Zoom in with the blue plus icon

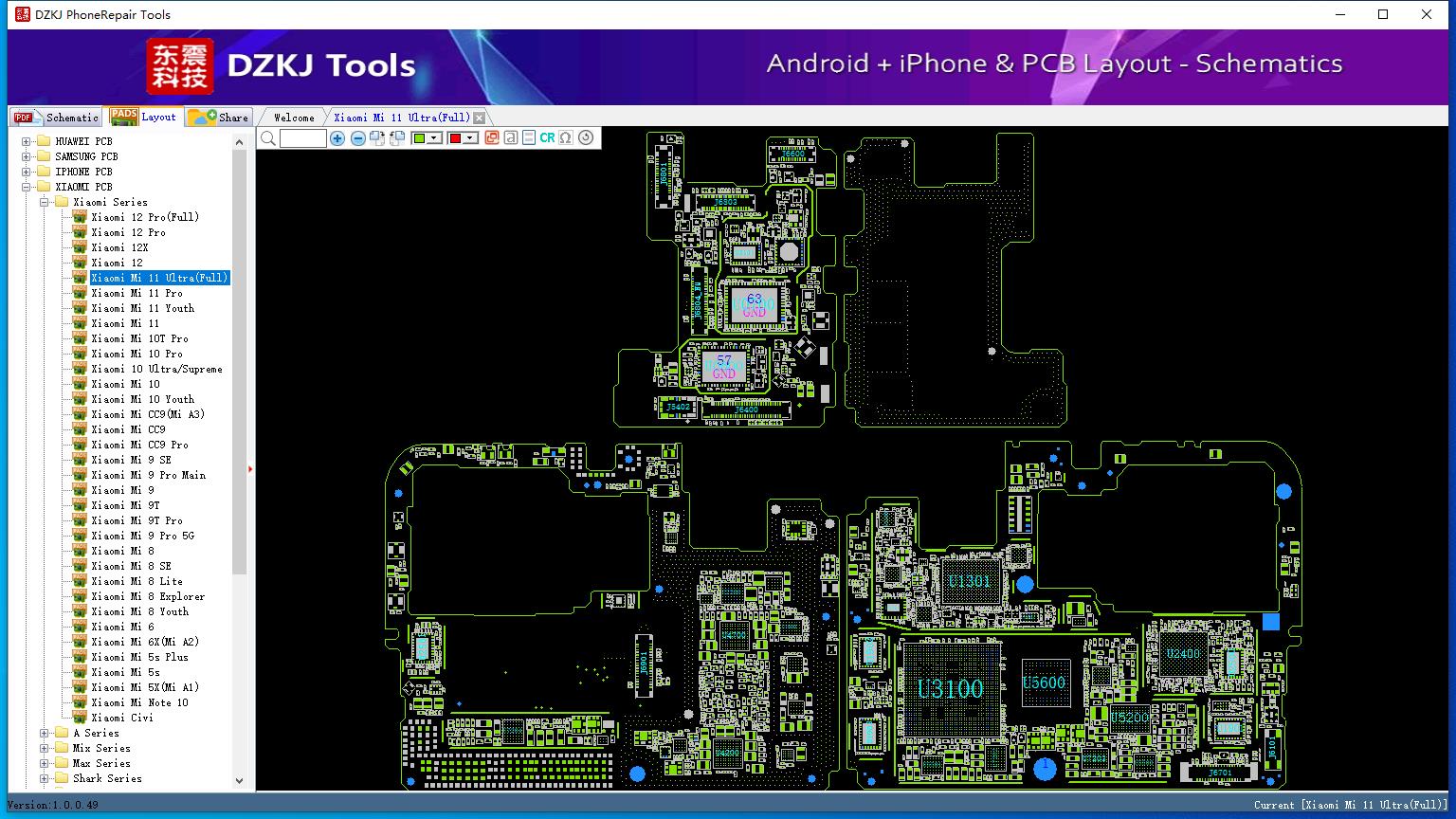(337, 138)
